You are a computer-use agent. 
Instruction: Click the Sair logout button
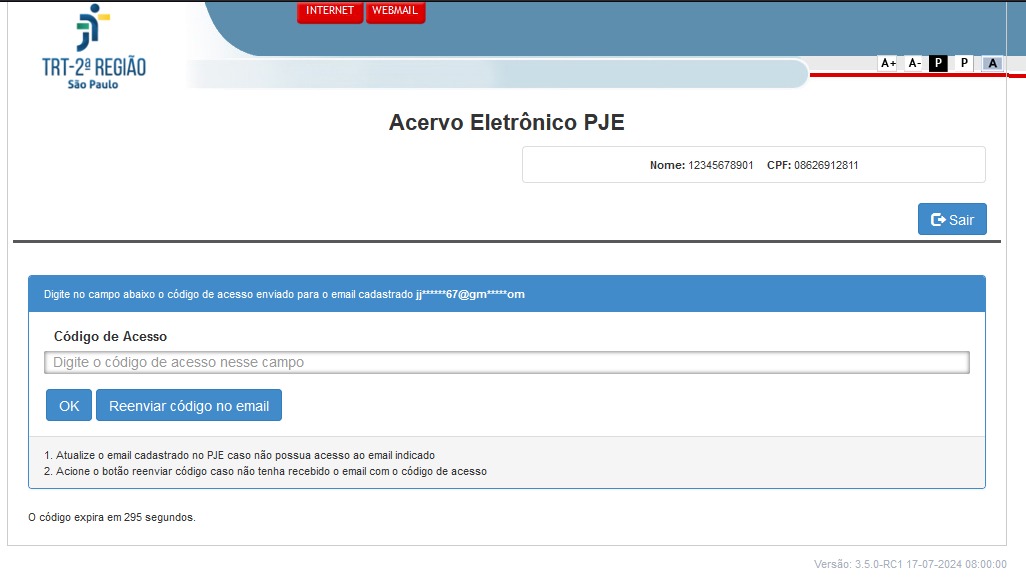coord(952,219)
